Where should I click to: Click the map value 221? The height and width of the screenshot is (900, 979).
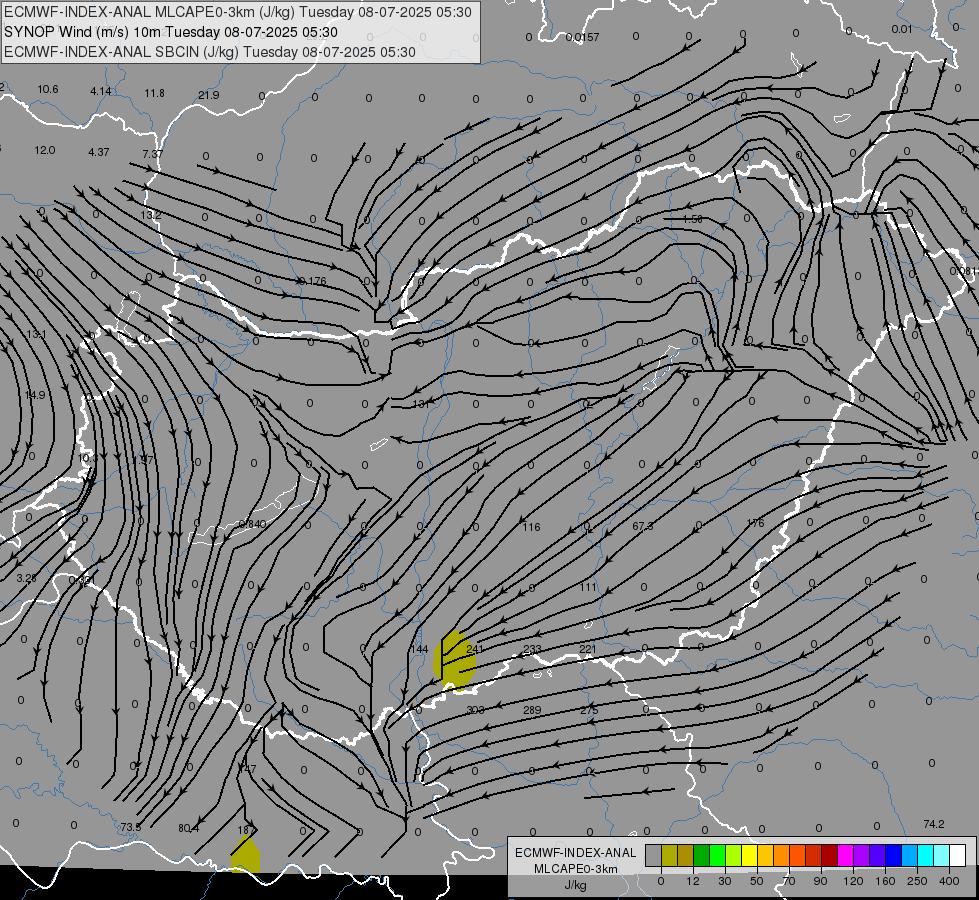pos(588,649)
